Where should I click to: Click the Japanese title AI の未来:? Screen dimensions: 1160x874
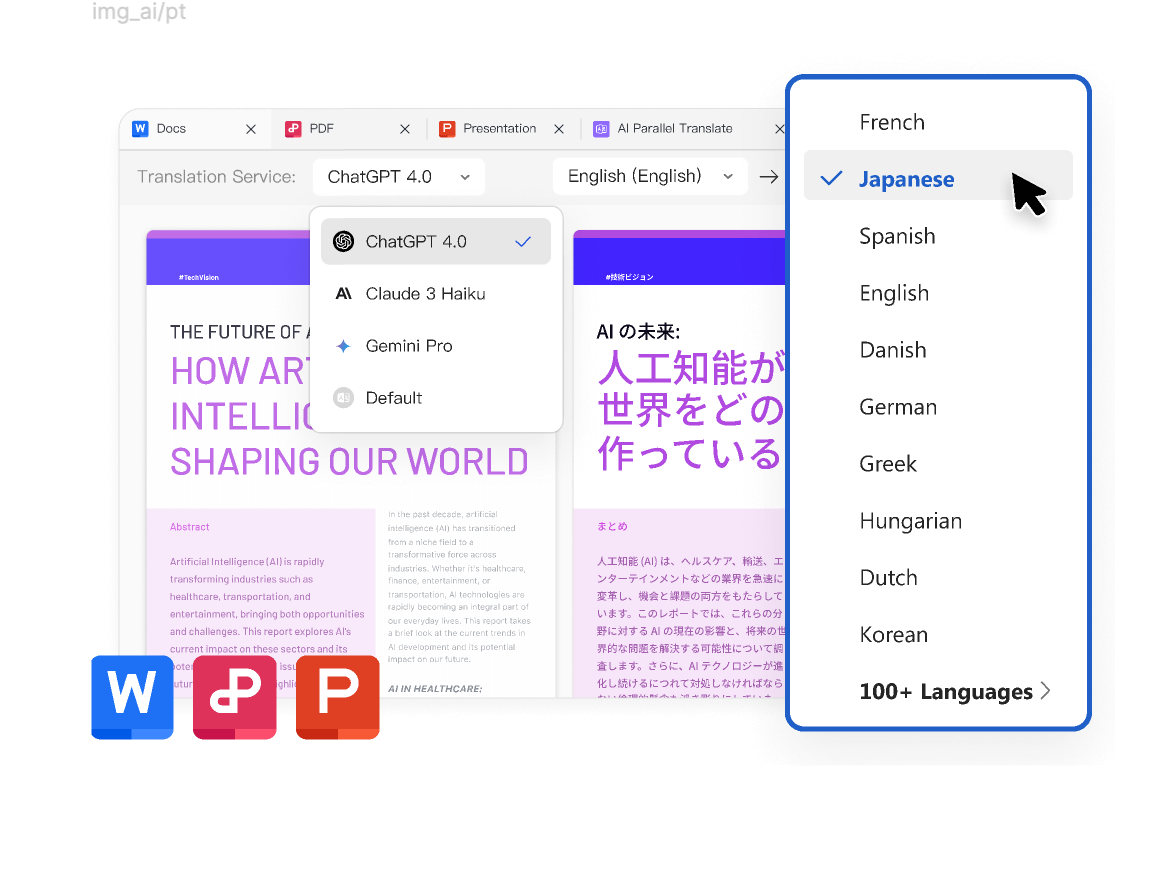[x=638, y=332]
